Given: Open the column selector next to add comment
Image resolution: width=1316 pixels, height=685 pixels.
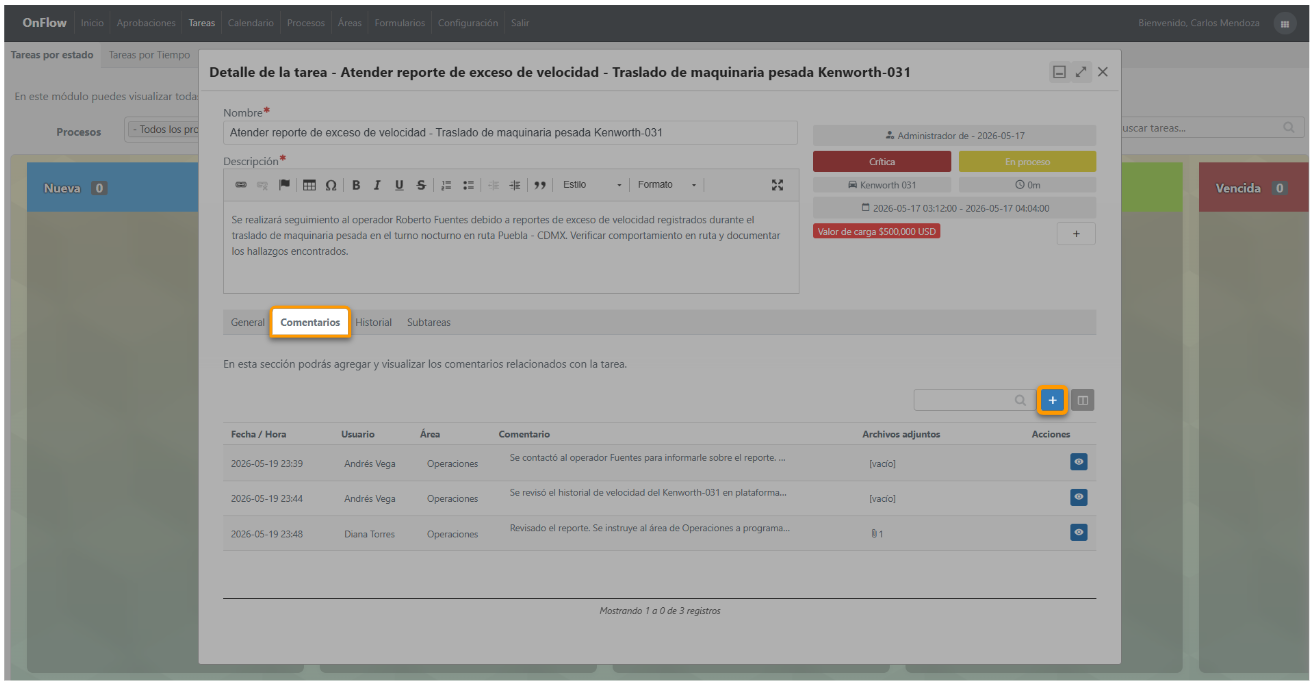Looking at the screenshot, I should click(1083, 400).
